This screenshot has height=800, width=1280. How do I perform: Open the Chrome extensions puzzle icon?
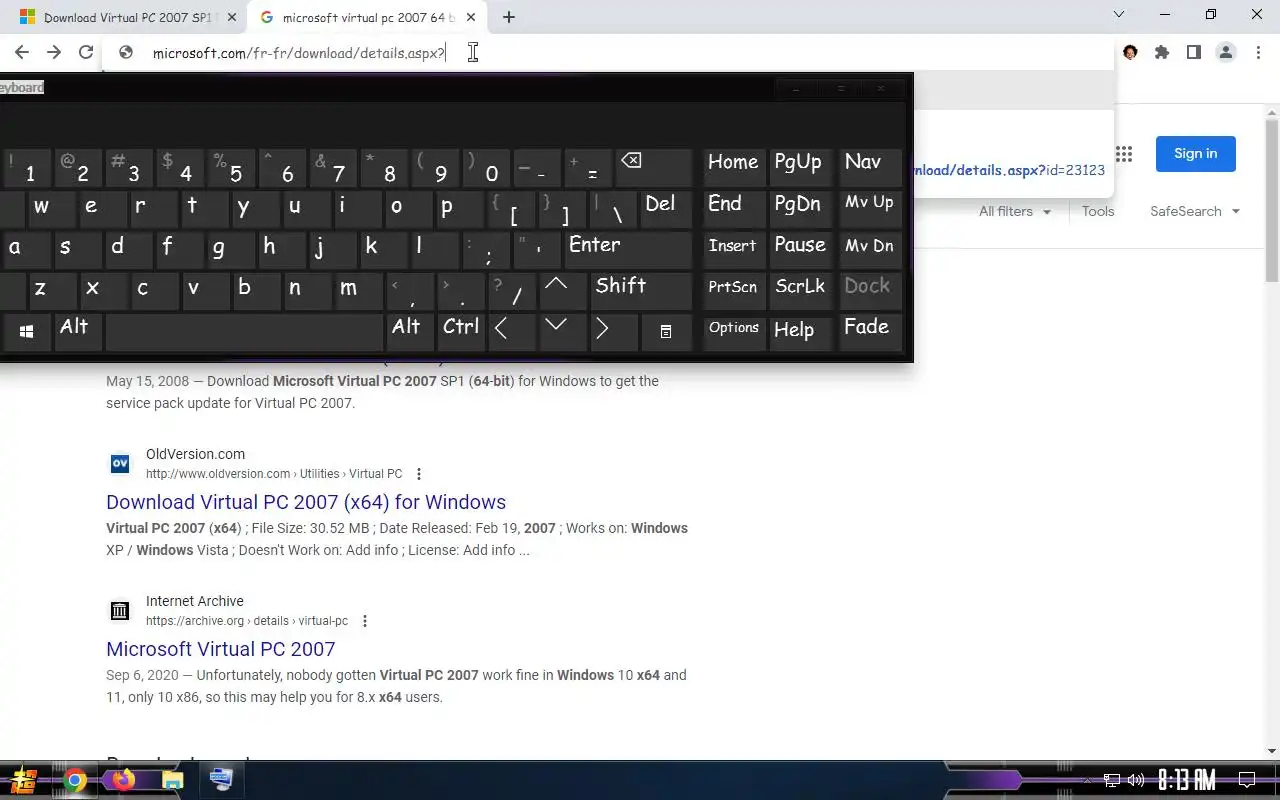click(x=1162, y=53)
